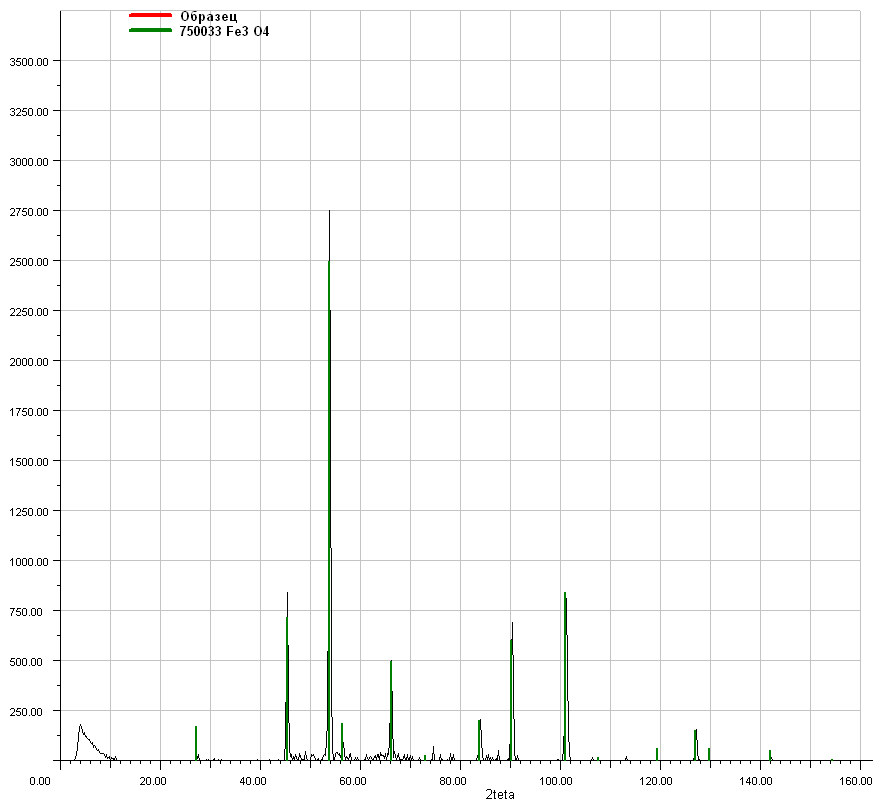This screenshot has width=892, height=805.
Task: Click the tallest peak near 2750 intensity
Action: coord(329,484)
